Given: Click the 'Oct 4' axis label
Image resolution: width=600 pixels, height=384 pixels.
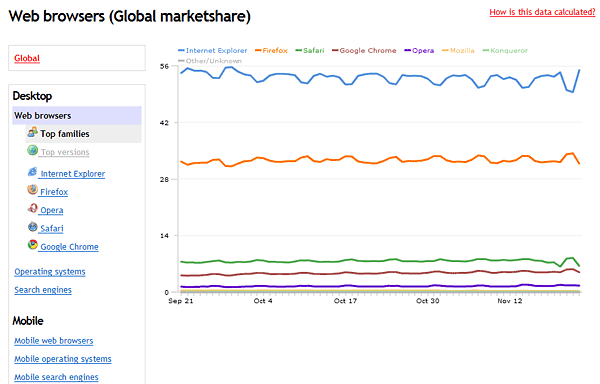Looking at the screenshot, I should (263, 301).
